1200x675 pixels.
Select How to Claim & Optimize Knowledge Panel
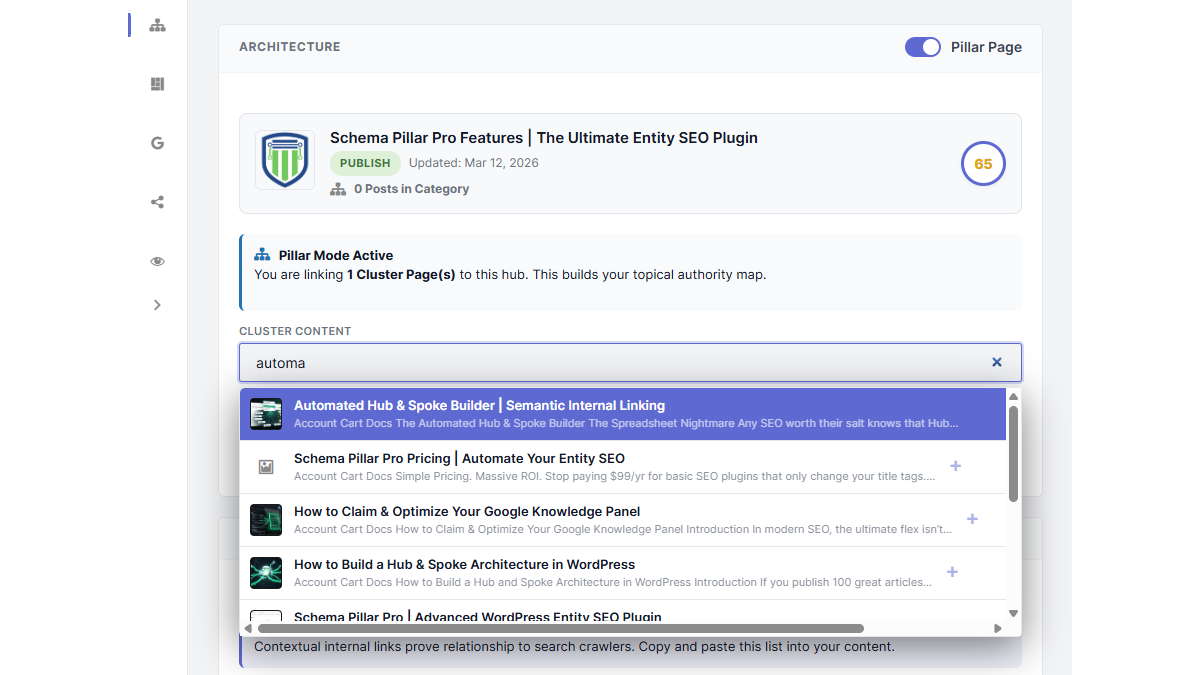(x=467, y=512)
